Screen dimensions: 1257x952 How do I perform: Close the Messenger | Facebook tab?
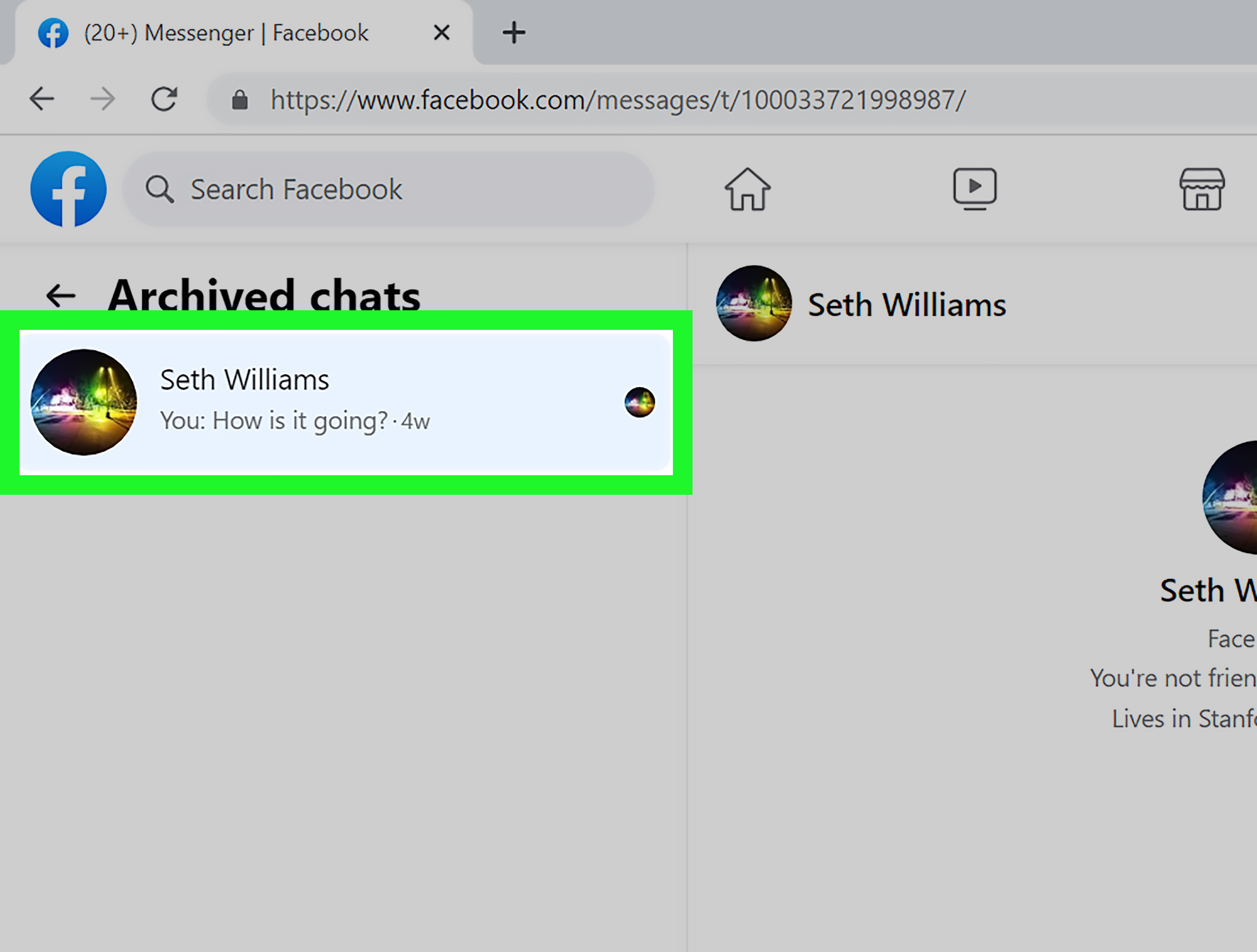coord(442,32)
